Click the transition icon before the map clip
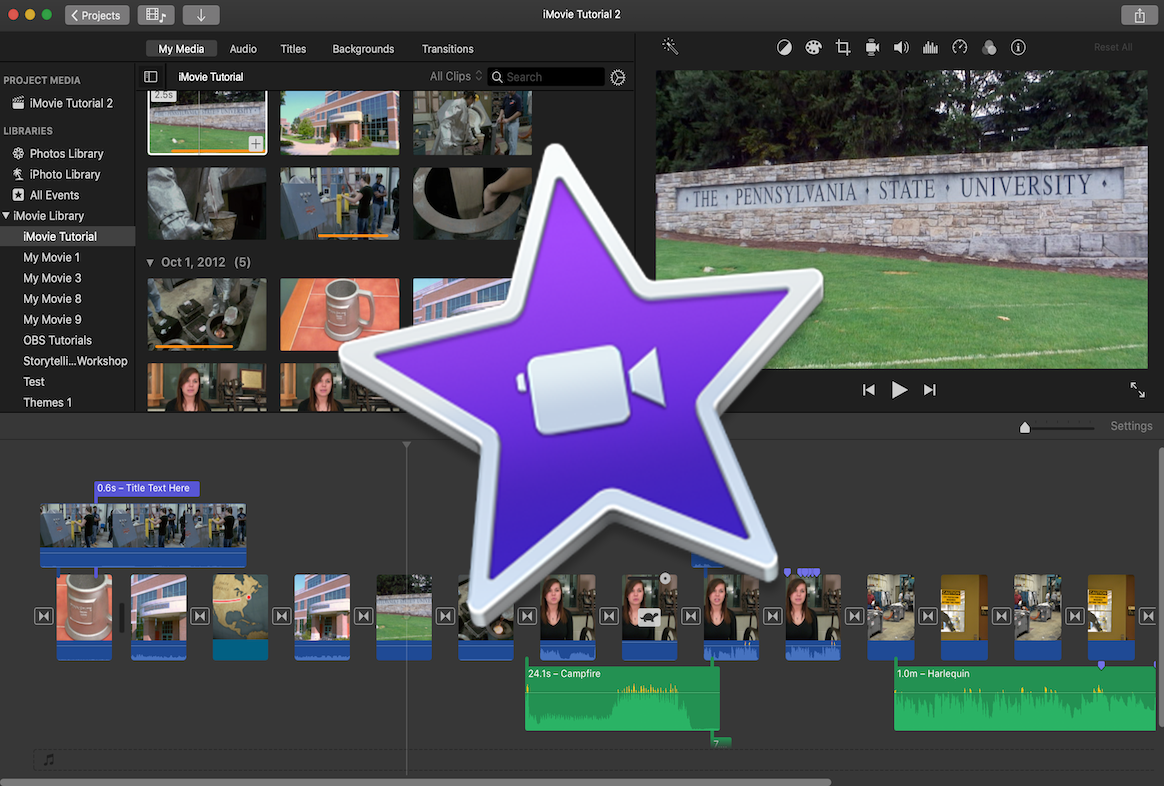The image size is (1164, 786). 200,616
